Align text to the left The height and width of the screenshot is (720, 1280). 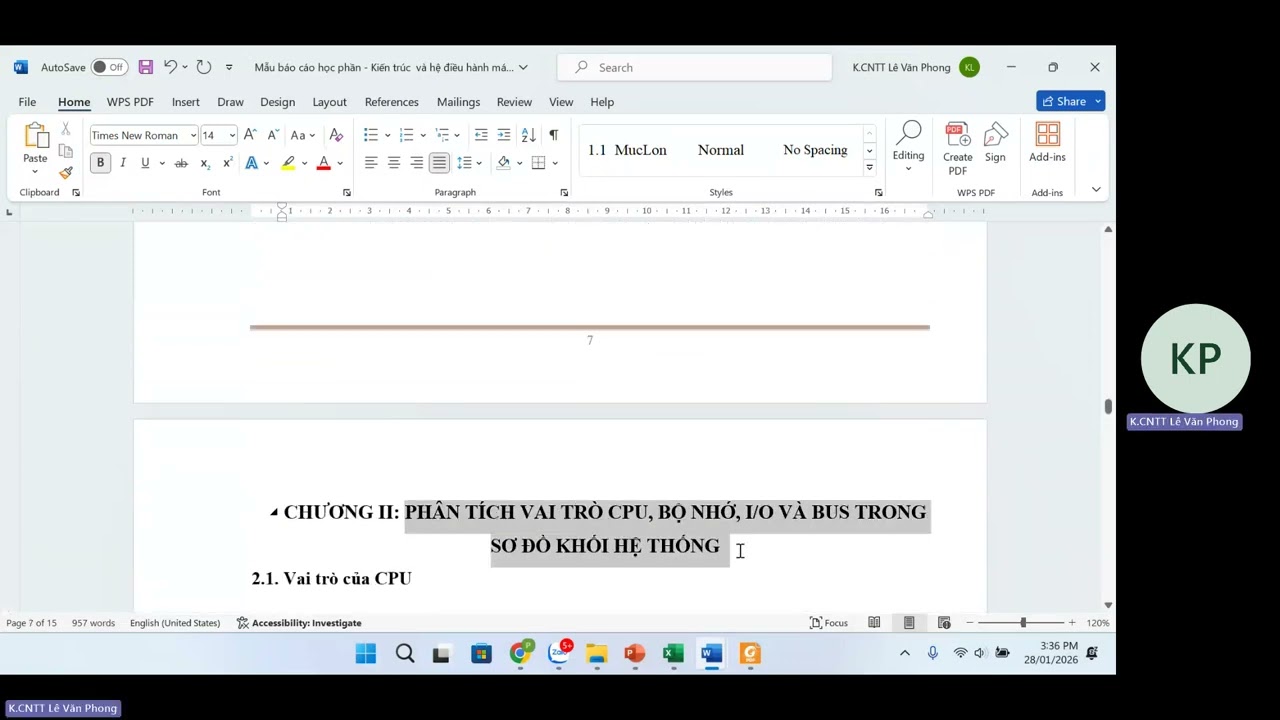(371, 163)
